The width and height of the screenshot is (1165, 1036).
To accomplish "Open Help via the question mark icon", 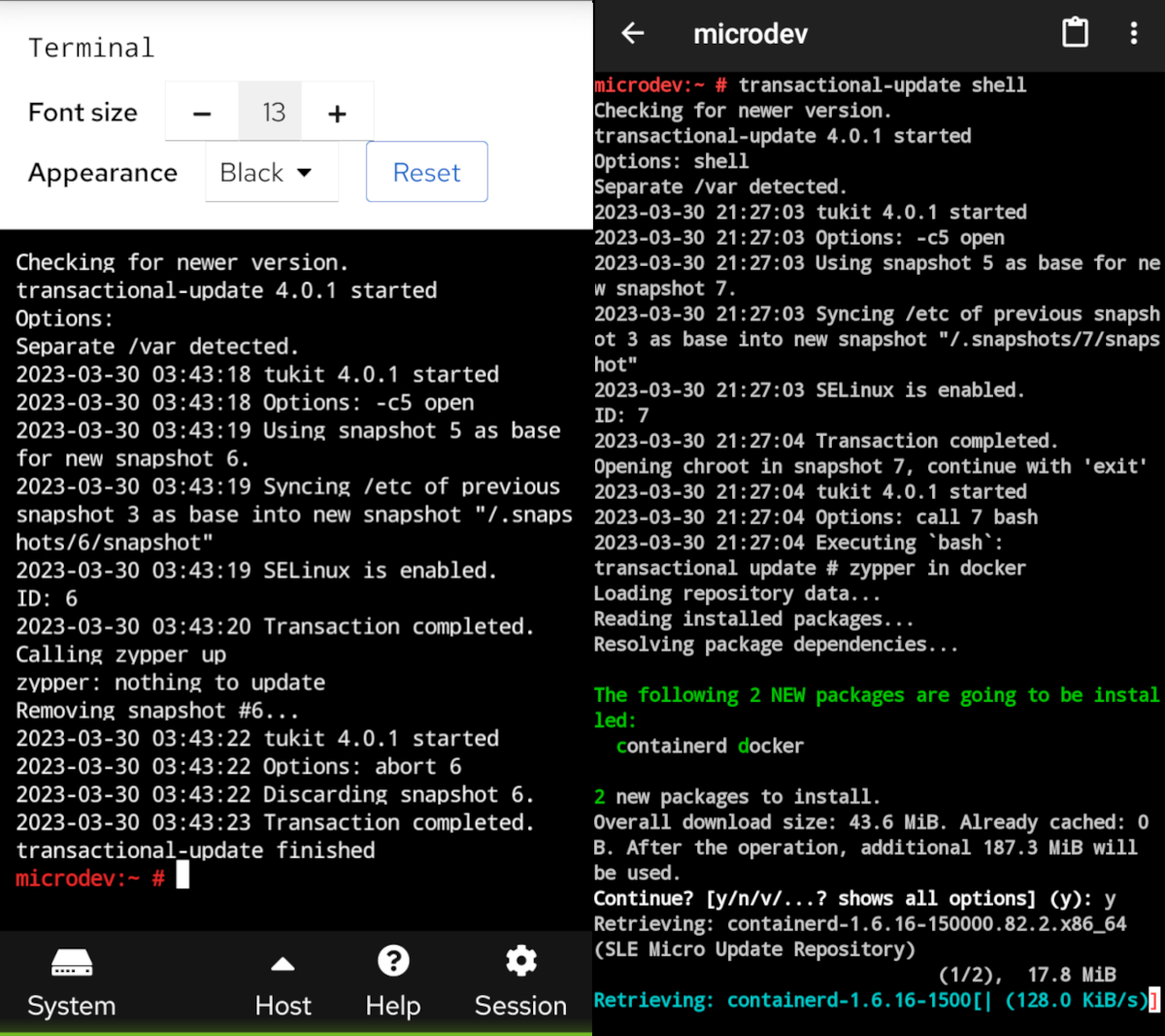I will (x=392, y=960).
